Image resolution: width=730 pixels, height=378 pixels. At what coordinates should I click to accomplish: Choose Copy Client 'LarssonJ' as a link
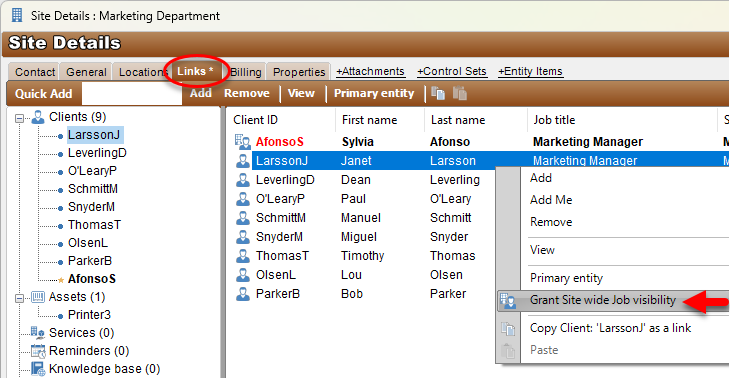610,328
